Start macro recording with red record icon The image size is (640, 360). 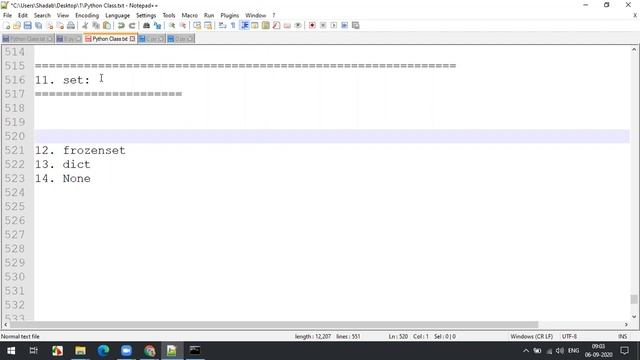[312, 25]
